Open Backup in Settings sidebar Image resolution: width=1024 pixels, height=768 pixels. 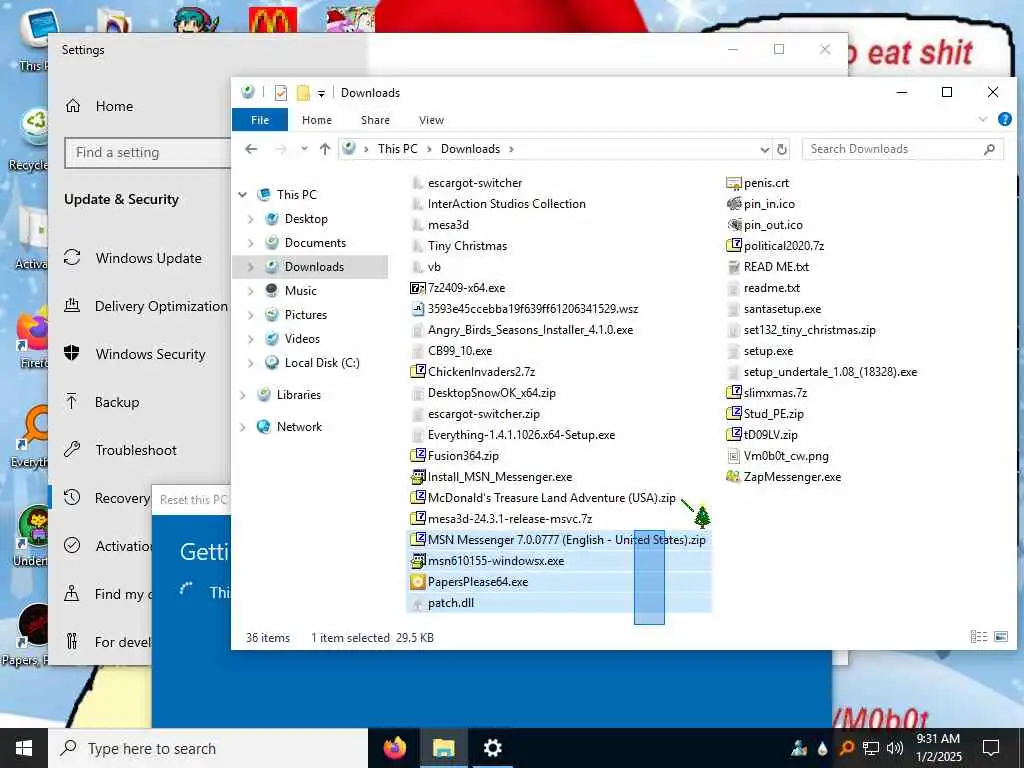[117, 402]
